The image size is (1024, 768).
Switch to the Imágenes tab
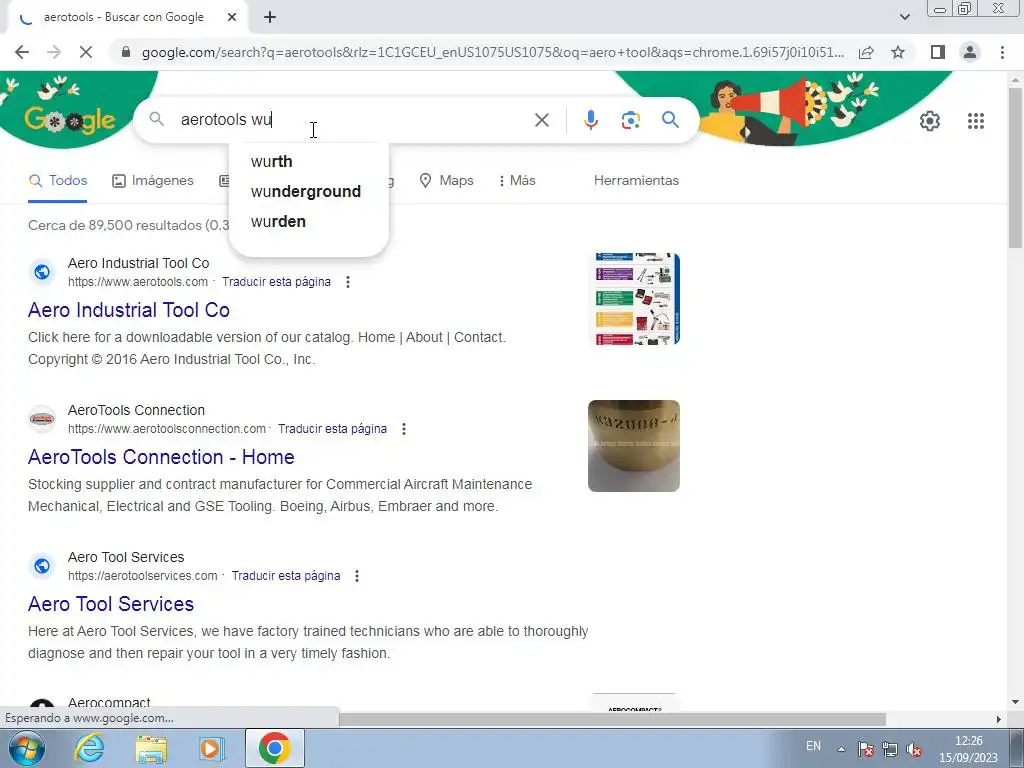coord(153,180)
